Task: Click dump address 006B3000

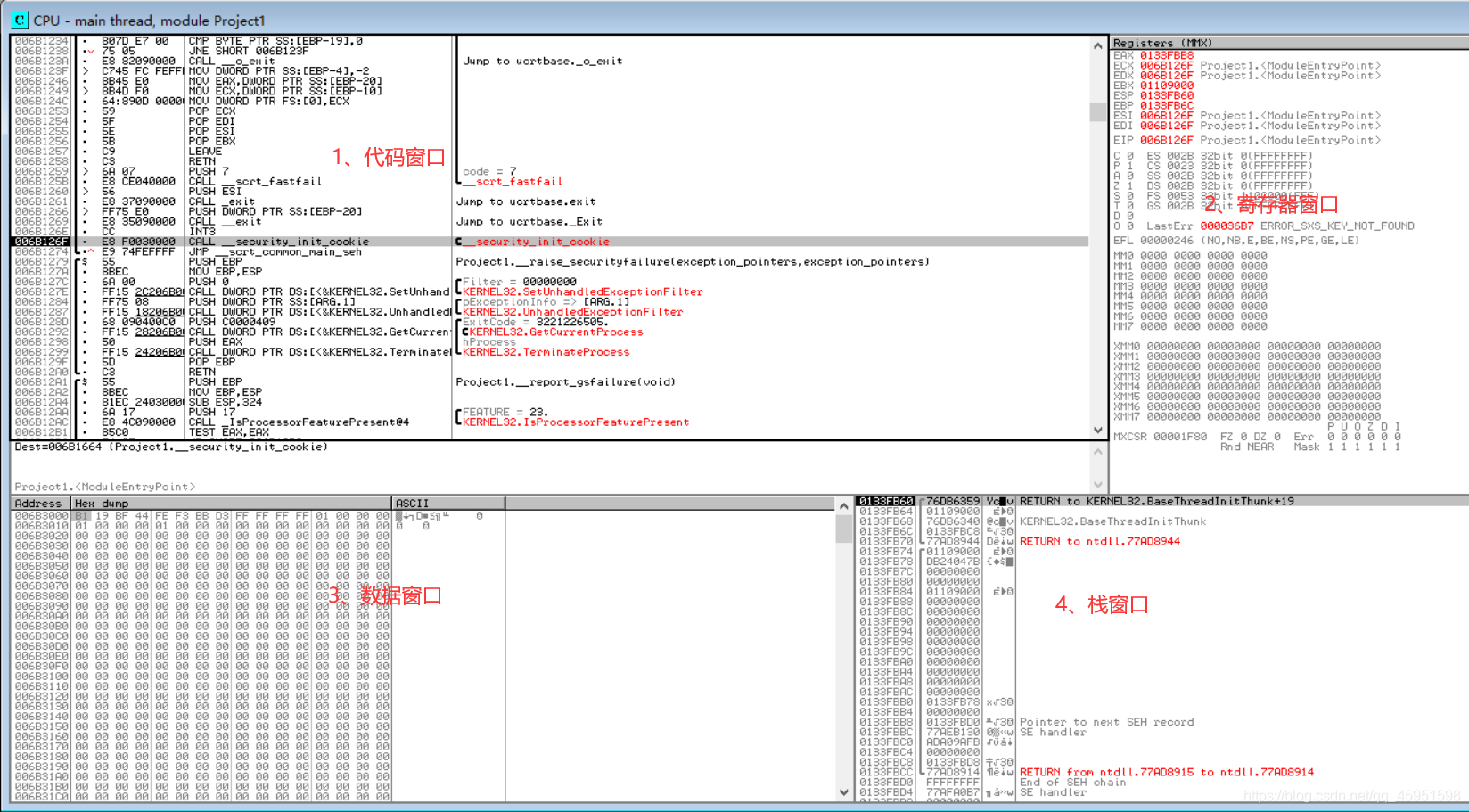Action: pyautogui.click(x=41, y=516)
